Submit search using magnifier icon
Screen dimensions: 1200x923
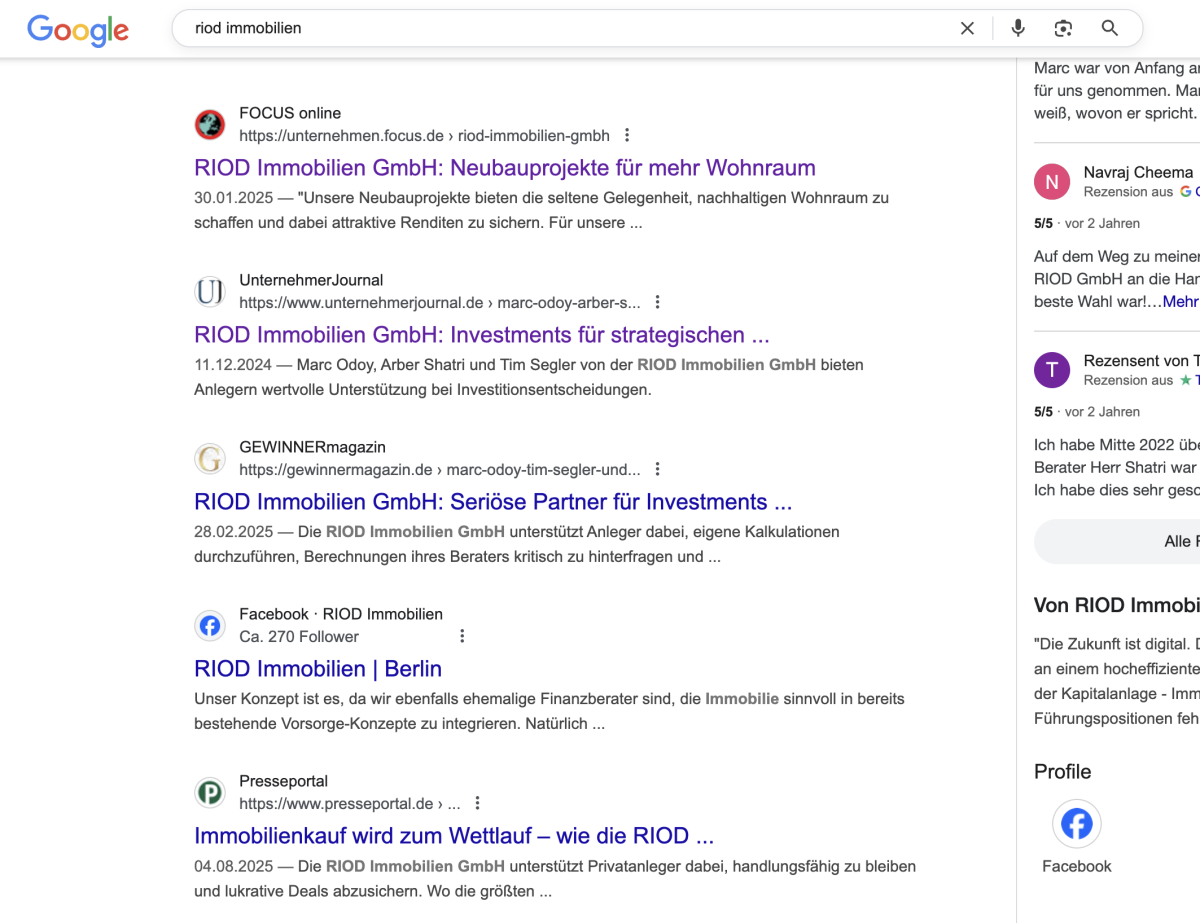[1110, 28]
